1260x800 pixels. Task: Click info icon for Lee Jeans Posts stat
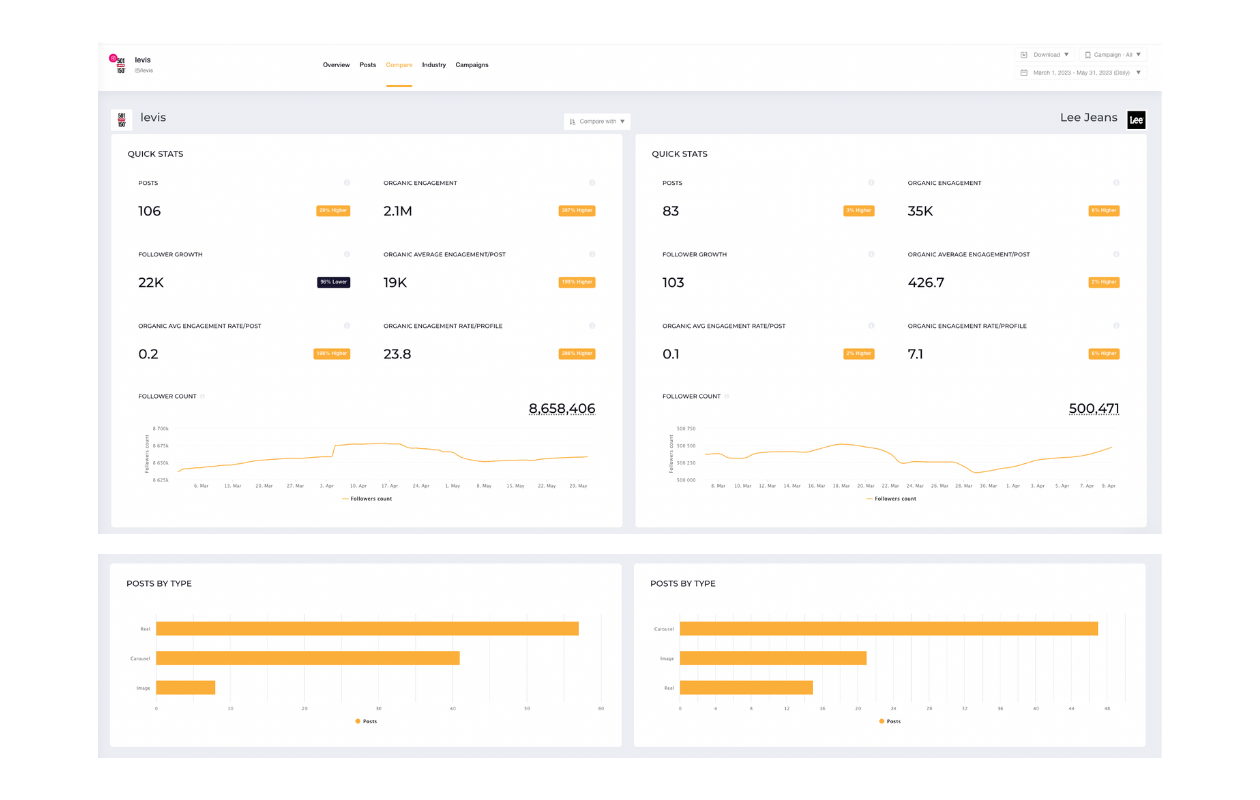871,183
